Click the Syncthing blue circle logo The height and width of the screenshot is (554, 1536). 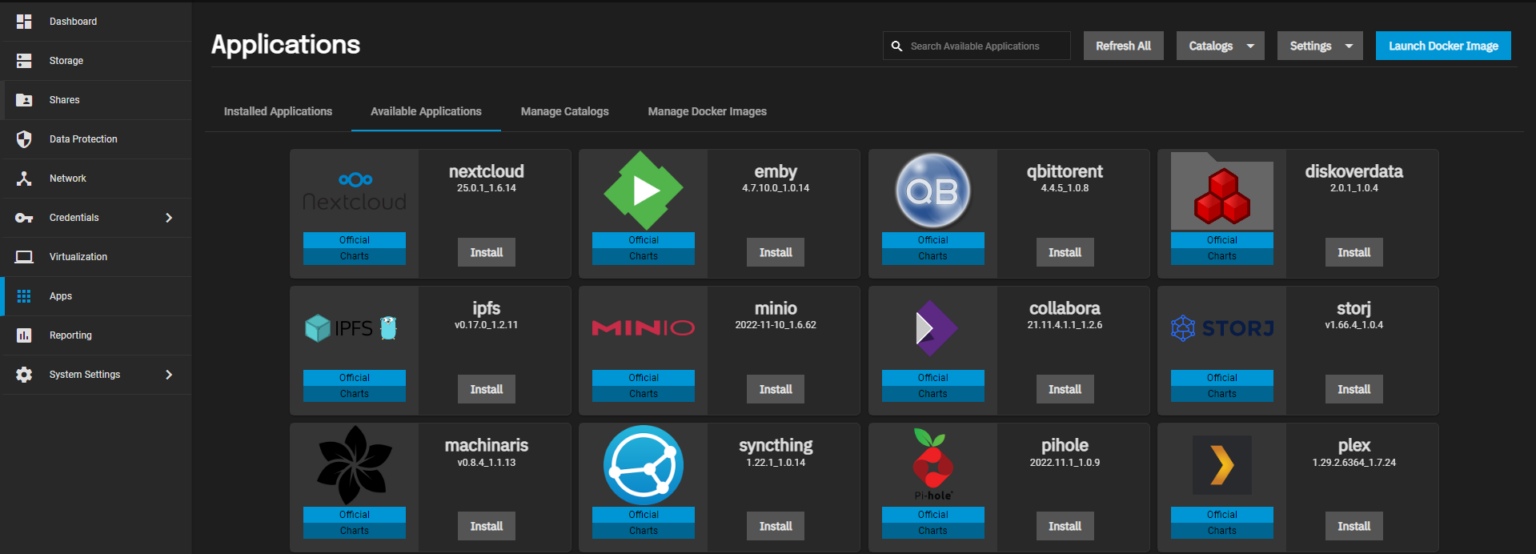[x=643, y=464]
